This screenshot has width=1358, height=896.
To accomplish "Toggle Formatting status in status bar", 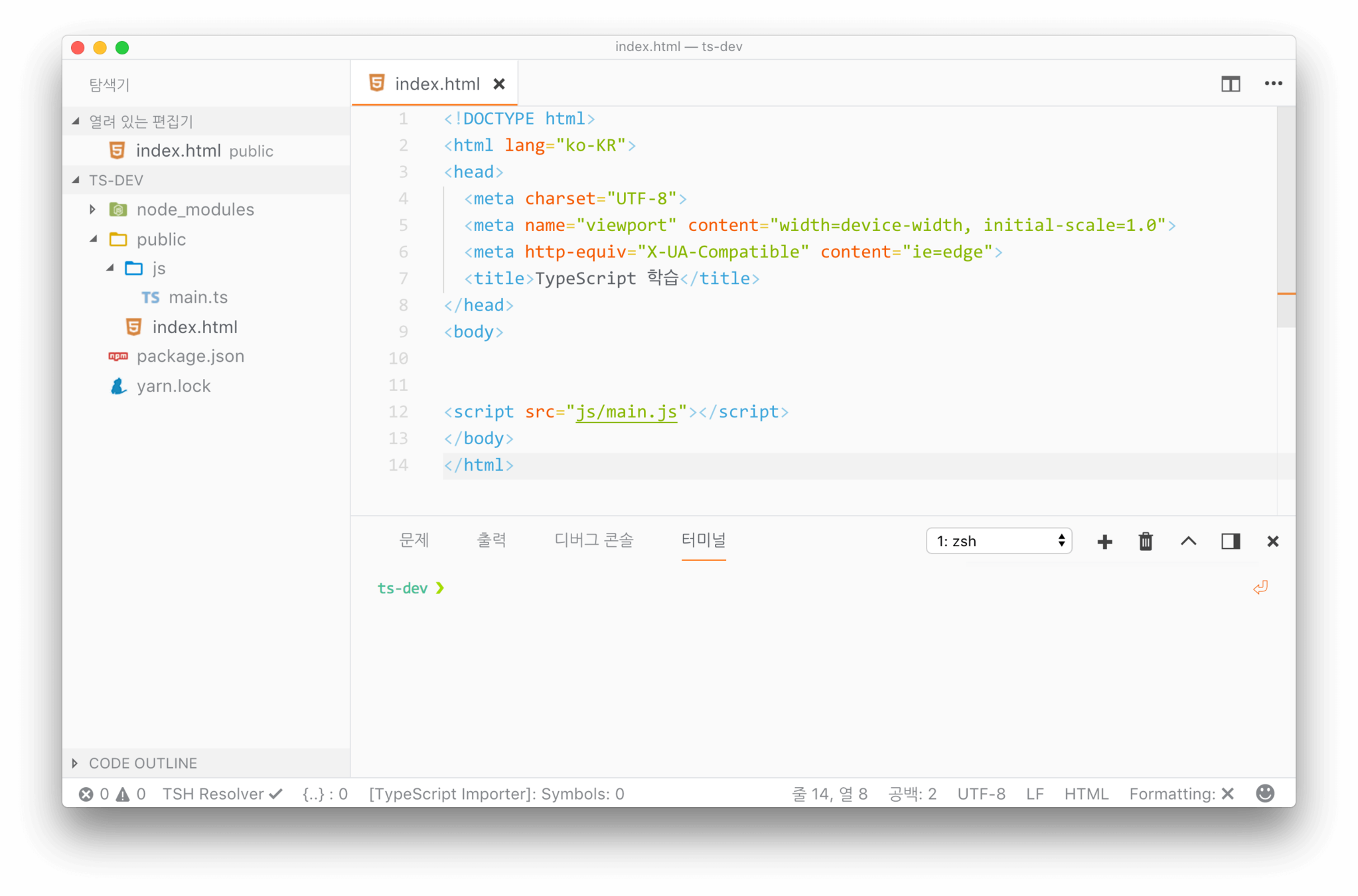I will click(x=1181, y=794).
